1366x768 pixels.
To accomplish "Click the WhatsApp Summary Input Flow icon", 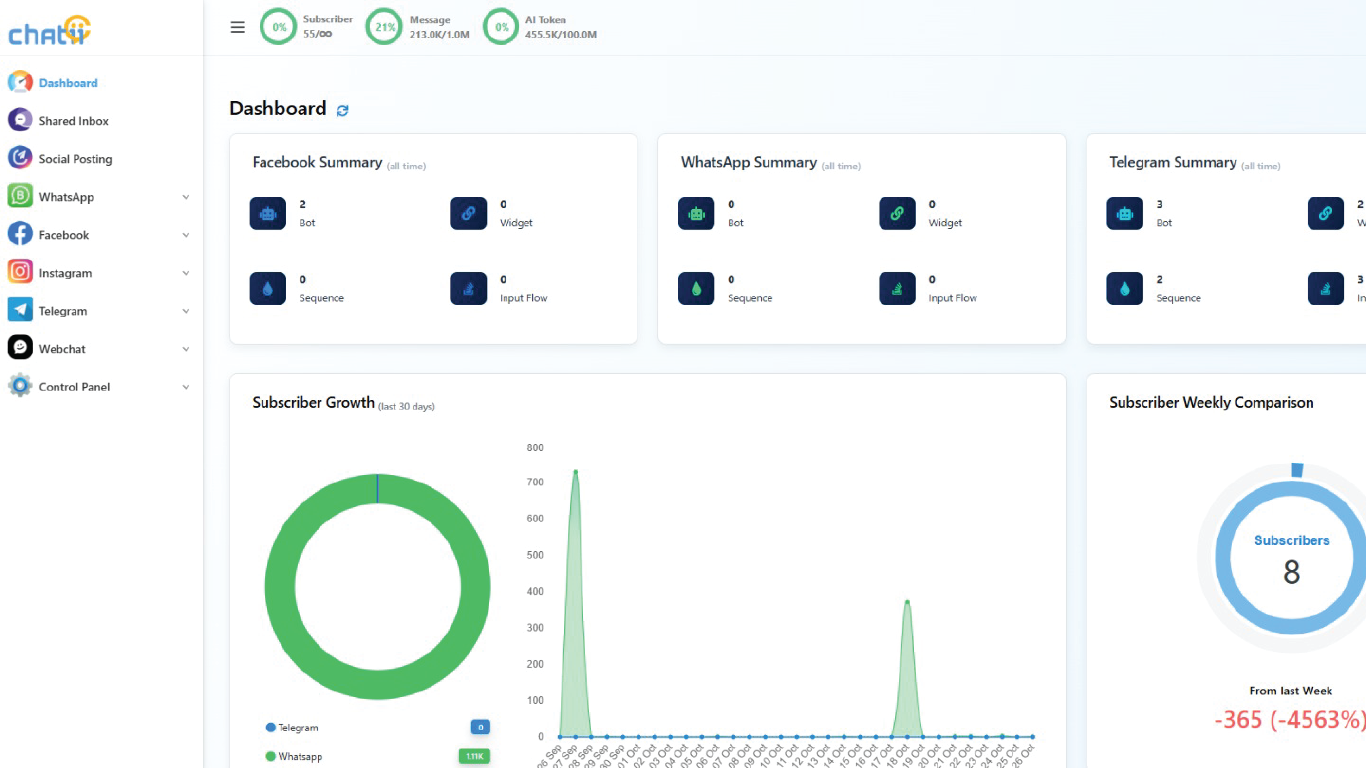I will click(x=897, y=288).
